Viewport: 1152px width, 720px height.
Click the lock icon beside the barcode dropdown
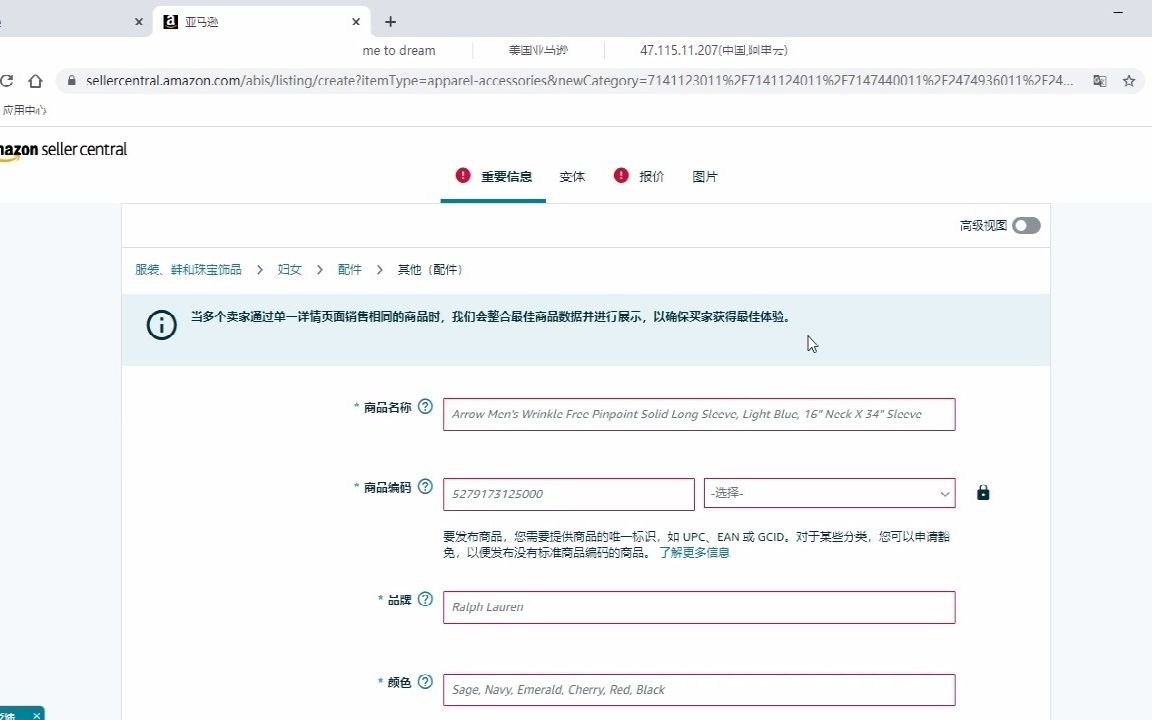[x=983, y=492]
